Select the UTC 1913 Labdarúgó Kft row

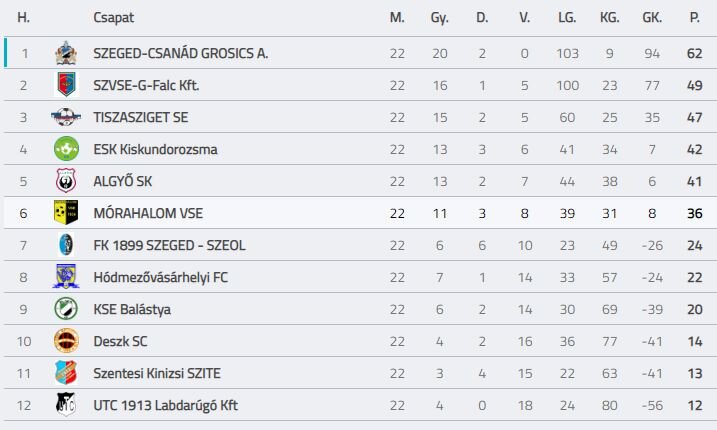(x=360, y=405)
